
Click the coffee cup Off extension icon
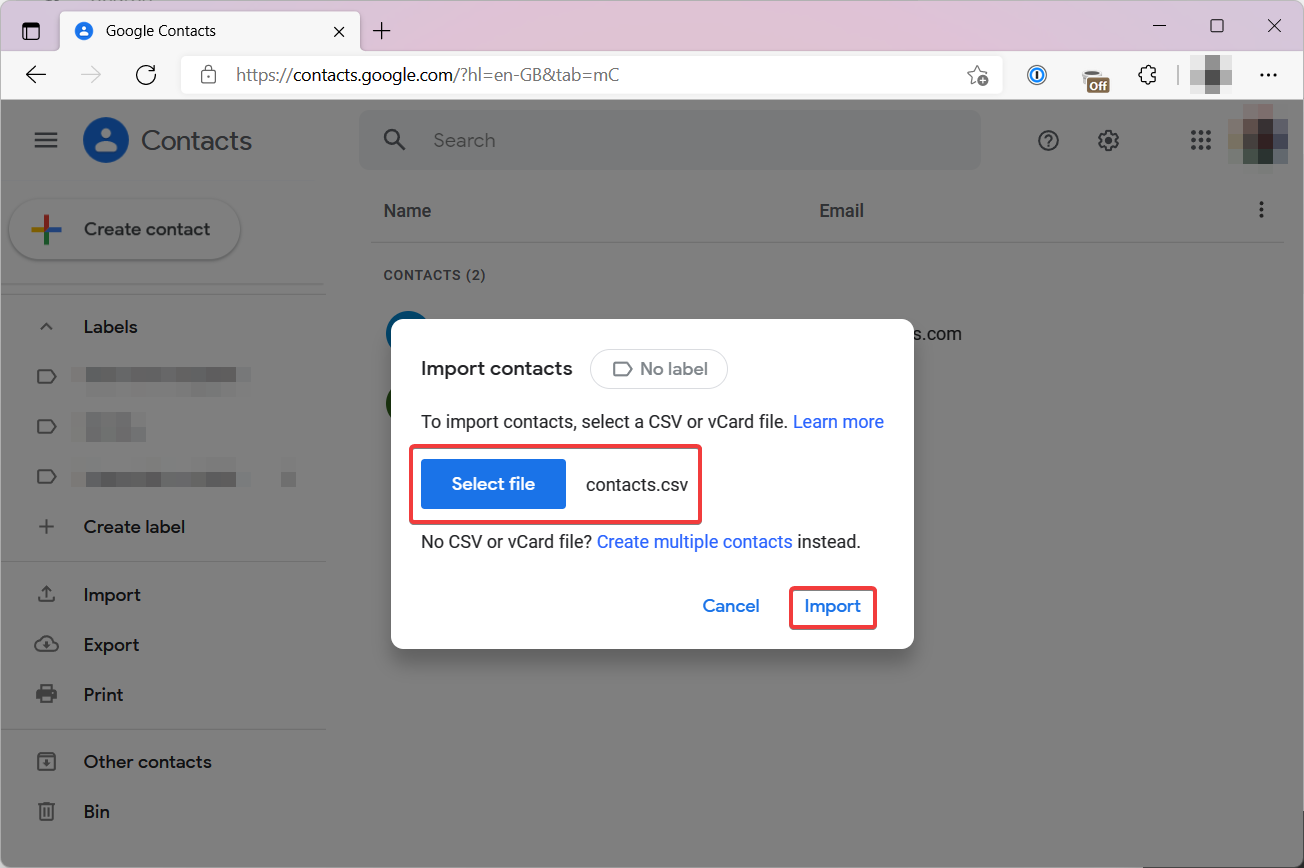click(1095, 77)
